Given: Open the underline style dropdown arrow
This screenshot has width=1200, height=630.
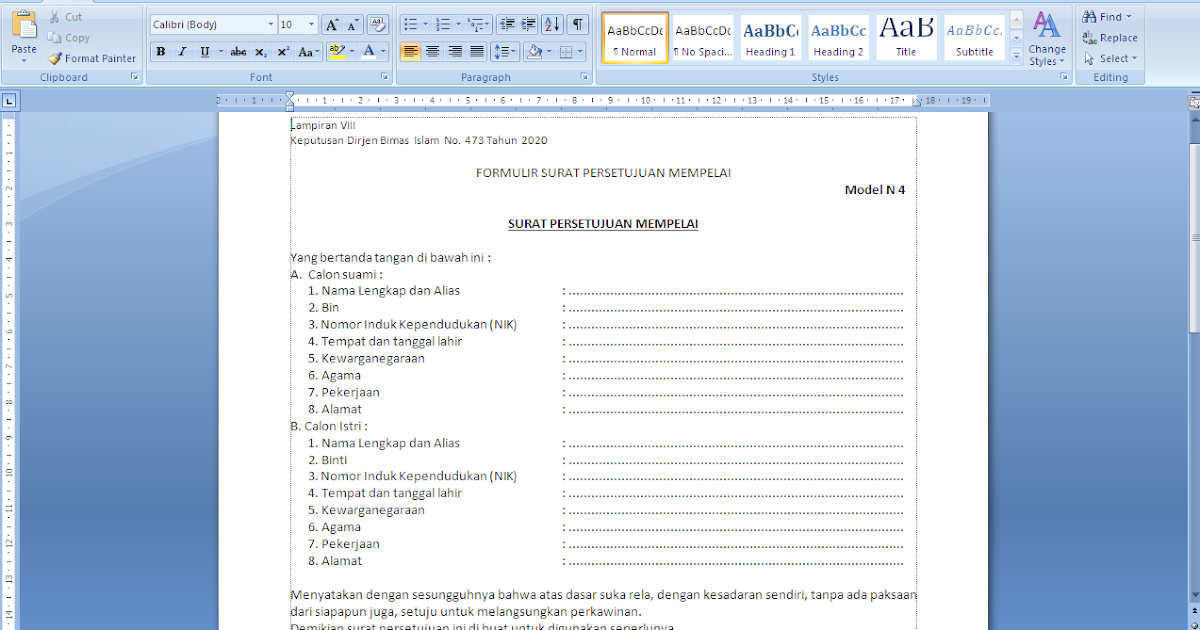Looking at the screenshot, I should click(x=219, y=51).
